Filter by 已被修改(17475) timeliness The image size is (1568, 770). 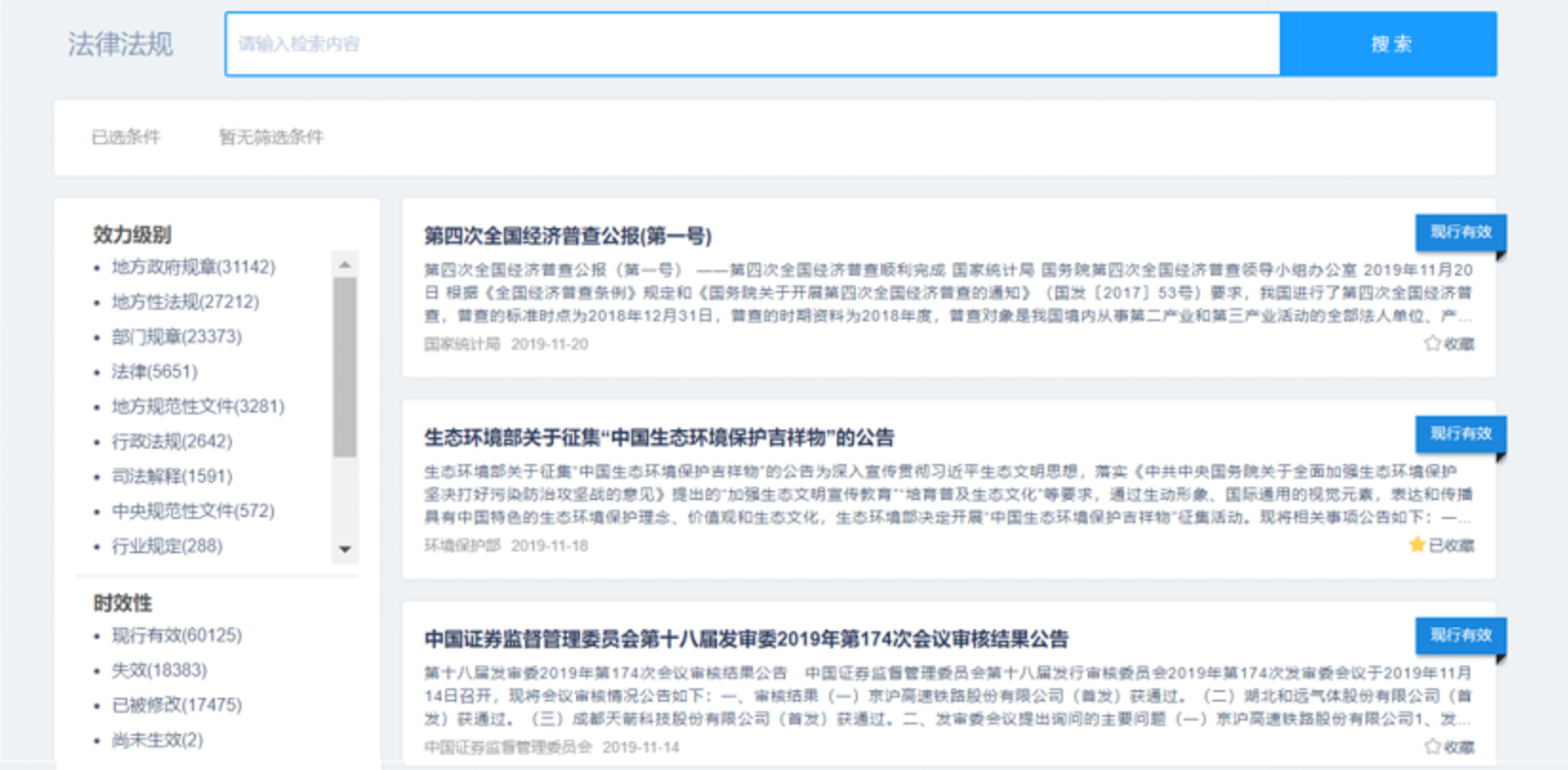click(x=177, y=705)
